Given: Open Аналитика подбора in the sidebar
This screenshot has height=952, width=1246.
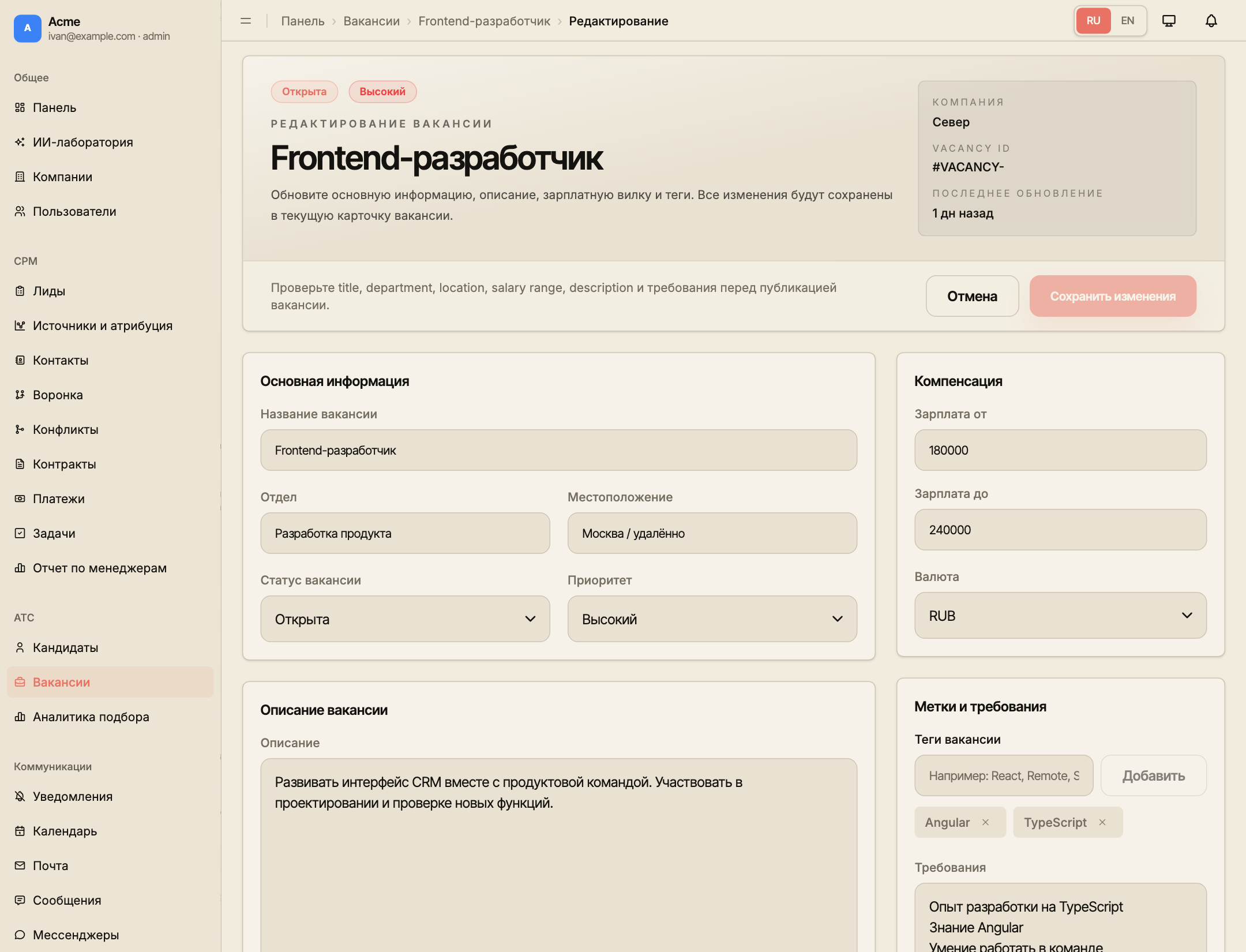Looking at the screenshot, I should coord(110,717).
